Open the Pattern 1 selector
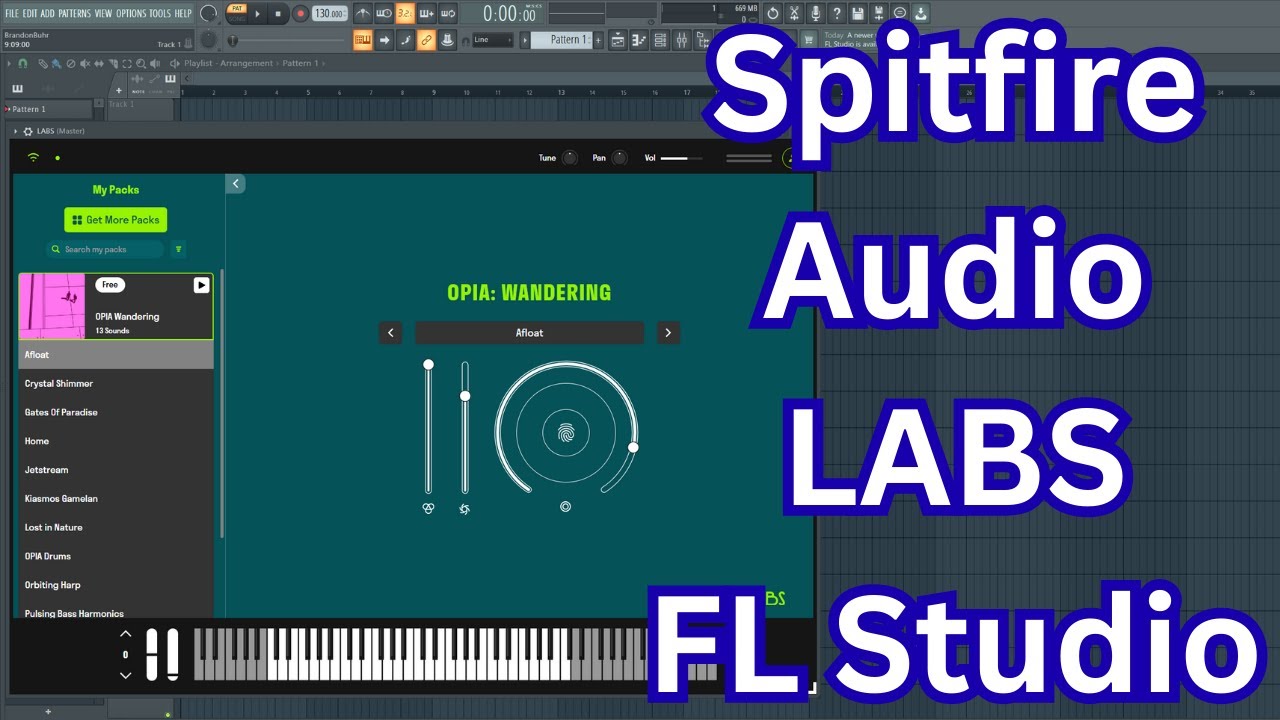Screen dimensions: 1280x720 pos(560,40)
